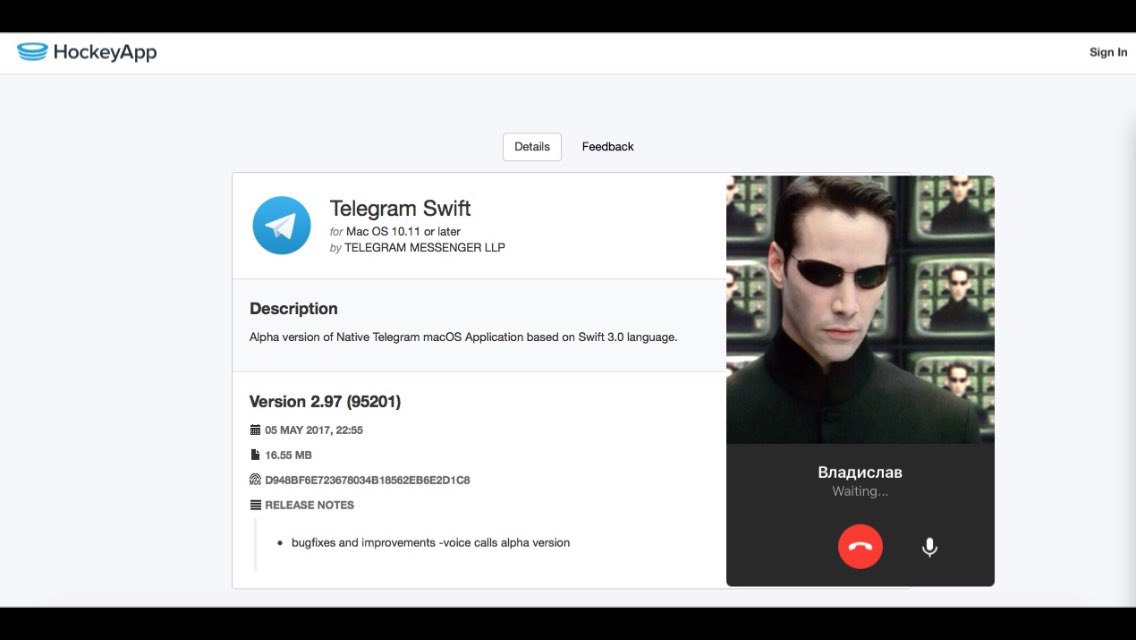Click the Telegram paper plane app icon

(281, 225)
